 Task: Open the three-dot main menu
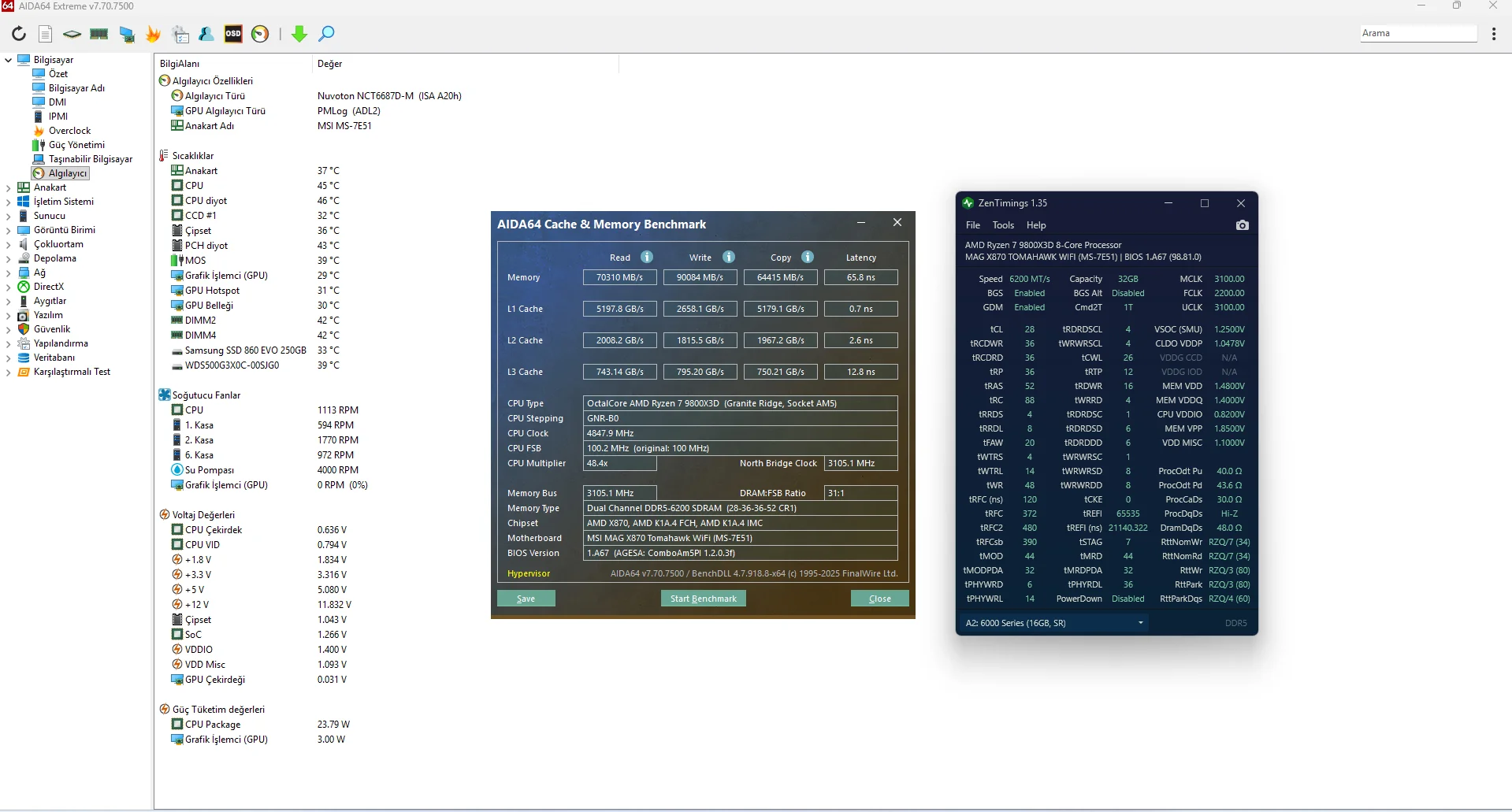[x=1494, y=34]
